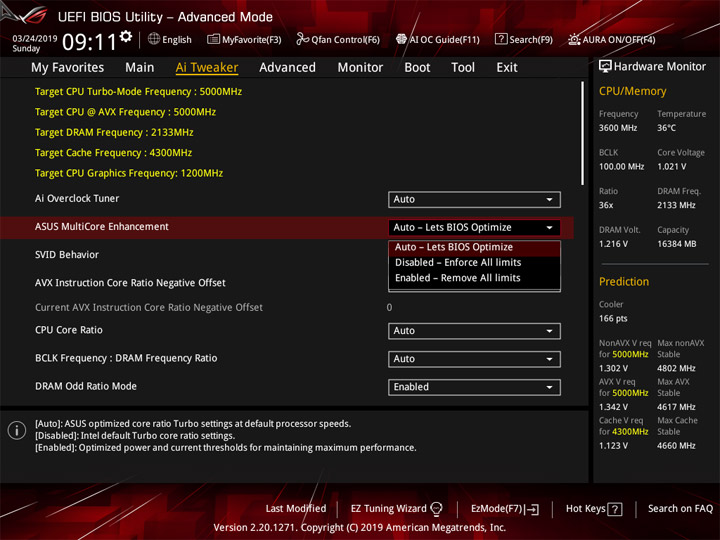Click DRAM Odd Ratio Mode dropdown arrow
720x540 pixels.
[x=549, y=388]
